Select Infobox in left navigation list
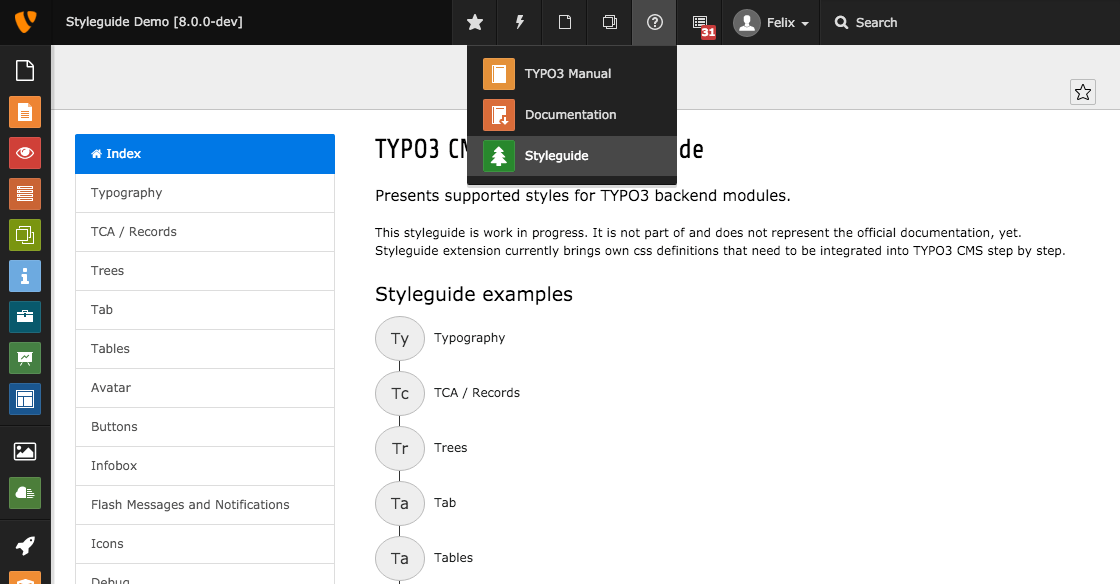This screenshot has height=584, width=1120. pyautogui.click(x=205, y=465)
